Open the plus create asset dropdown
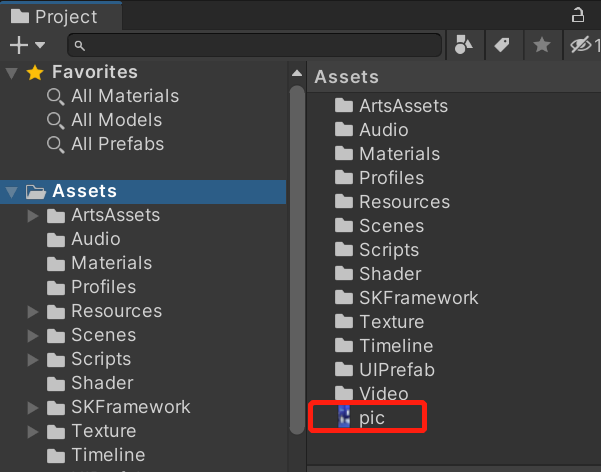Image resolution: width=601 pixels, height=472 pixels. coord(27,45)
